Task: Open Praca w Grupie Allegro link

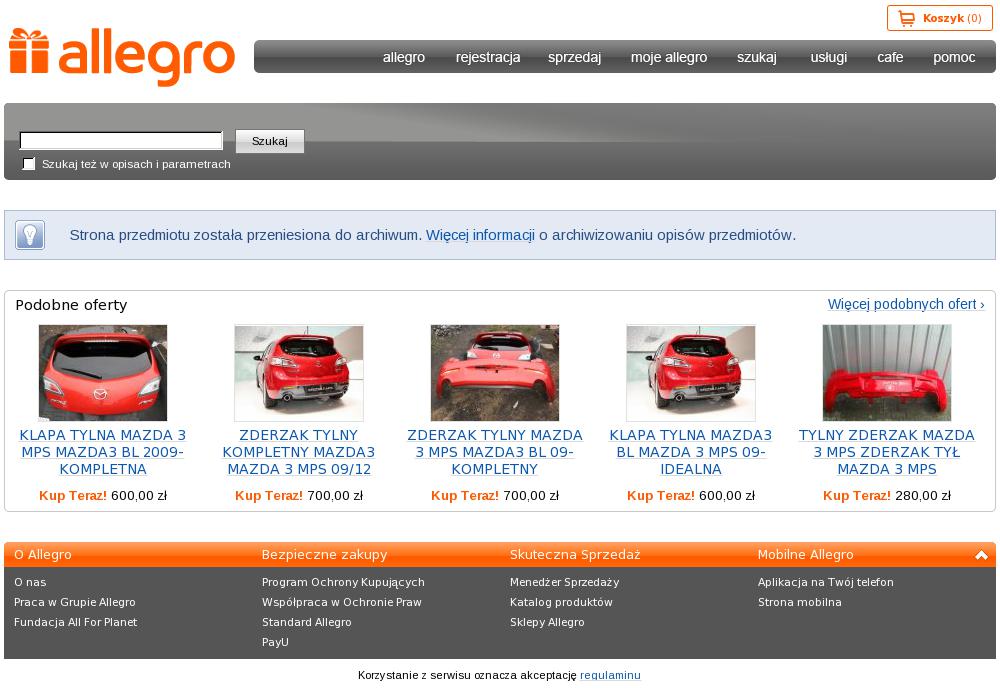Action: point(75,602)
